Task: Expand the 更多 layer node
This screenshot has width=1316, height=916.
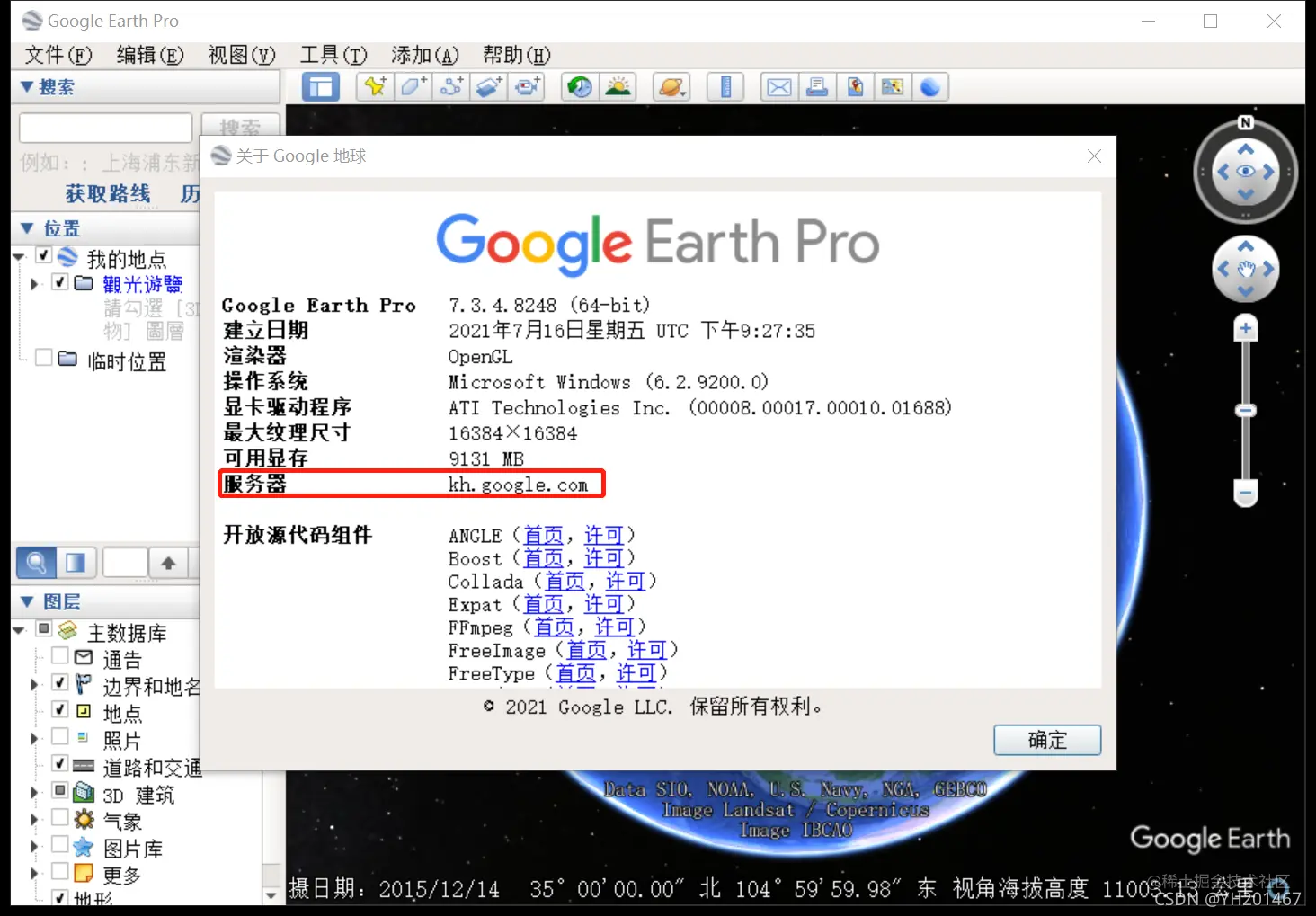Action: tap(35, 873)
